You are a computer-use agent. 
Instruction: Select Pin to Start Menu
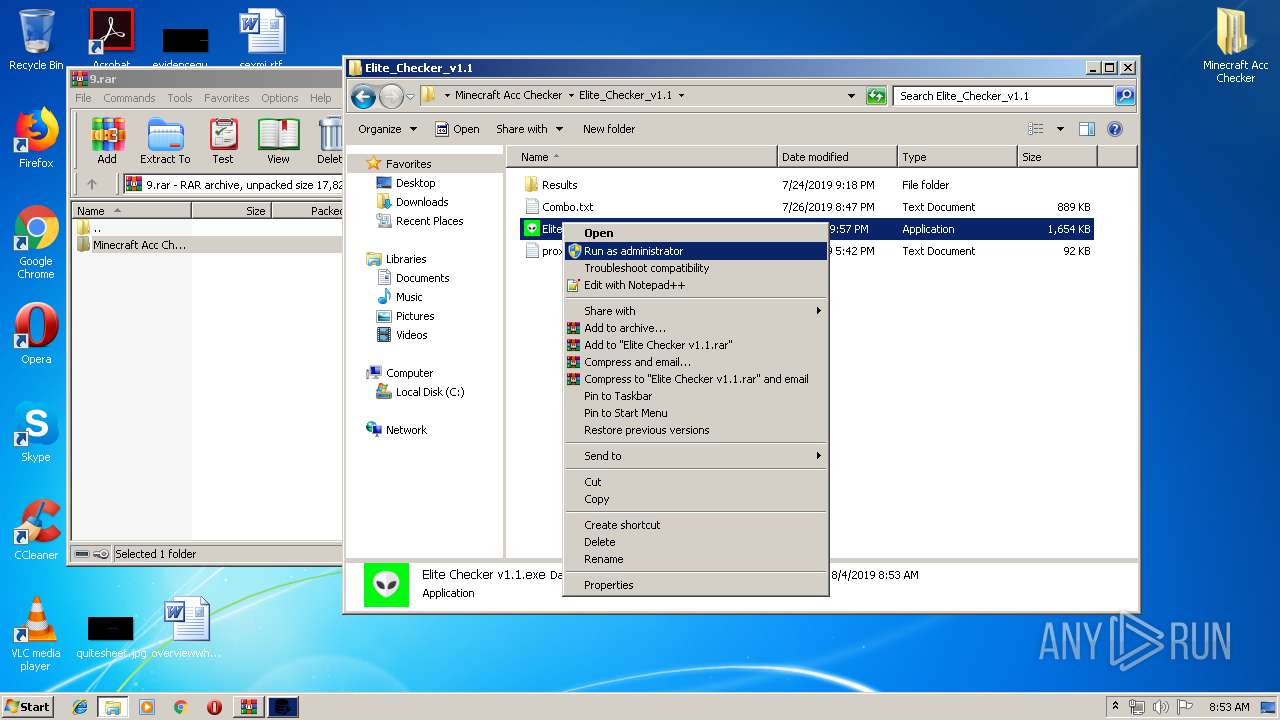pyautogui.click(x=696, y=413)
